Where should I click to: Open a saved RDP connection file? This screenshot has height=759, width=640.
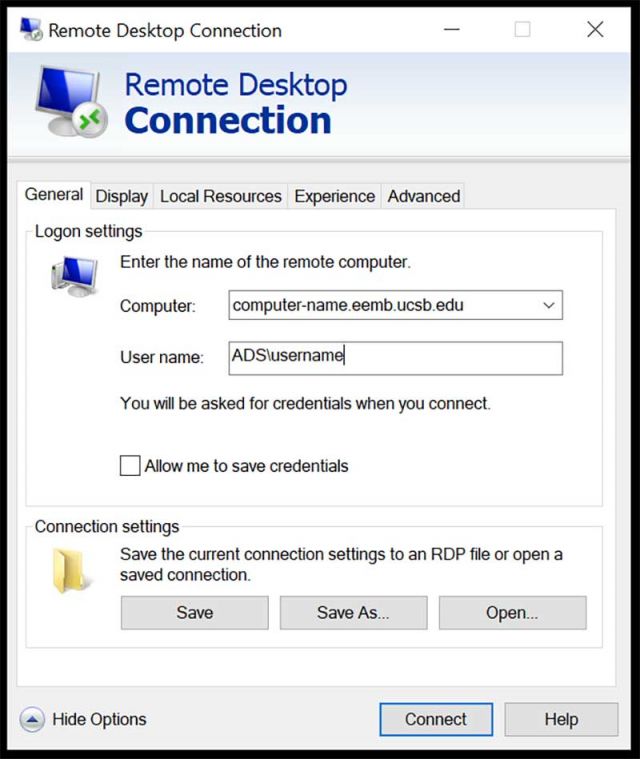point(512,613)
